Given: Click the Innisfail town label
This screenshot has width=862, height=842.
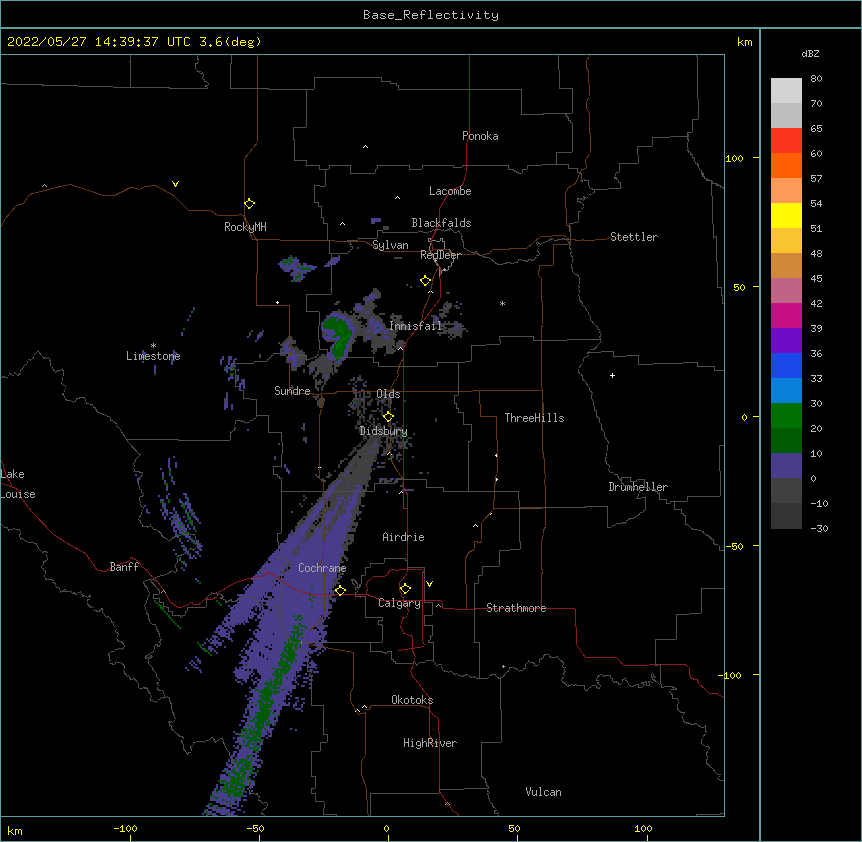Looking at the screenshot, I should point(416,326).
